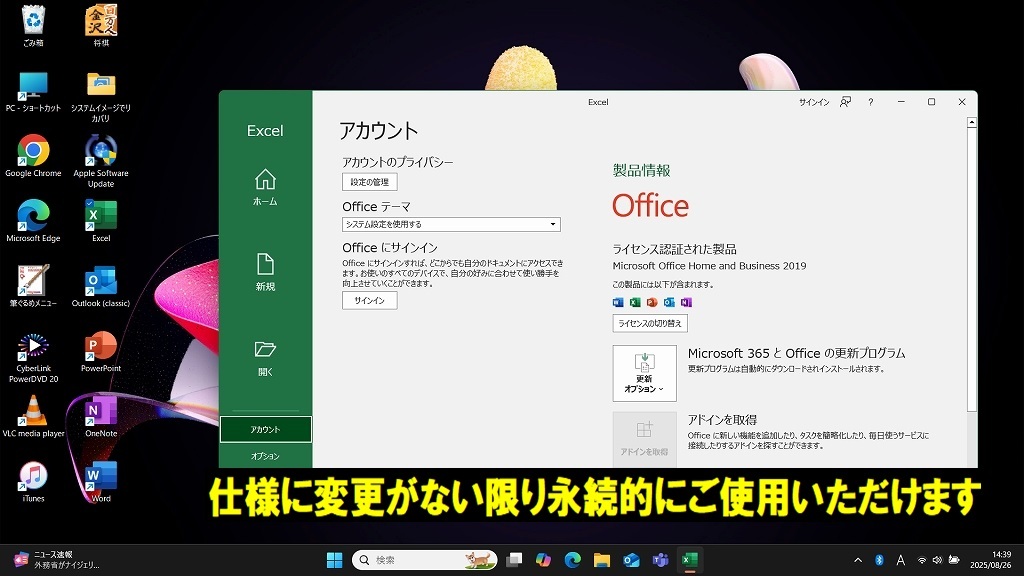Click the vertical scrollbar of the Account page

point(972,269)
